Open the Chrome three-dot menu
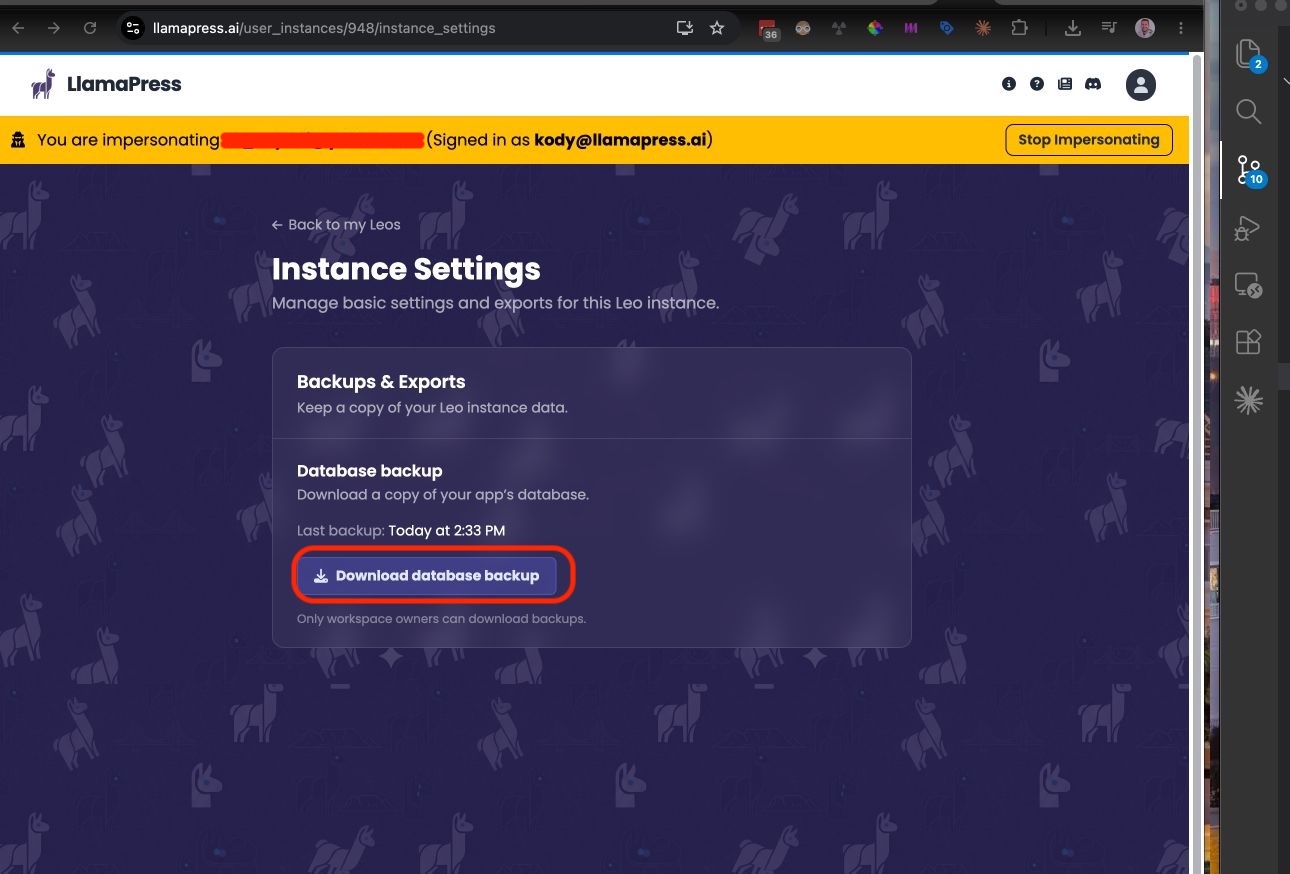Image resolution: width=1290 pixels, height=874 pixels. coord(1181,28)
